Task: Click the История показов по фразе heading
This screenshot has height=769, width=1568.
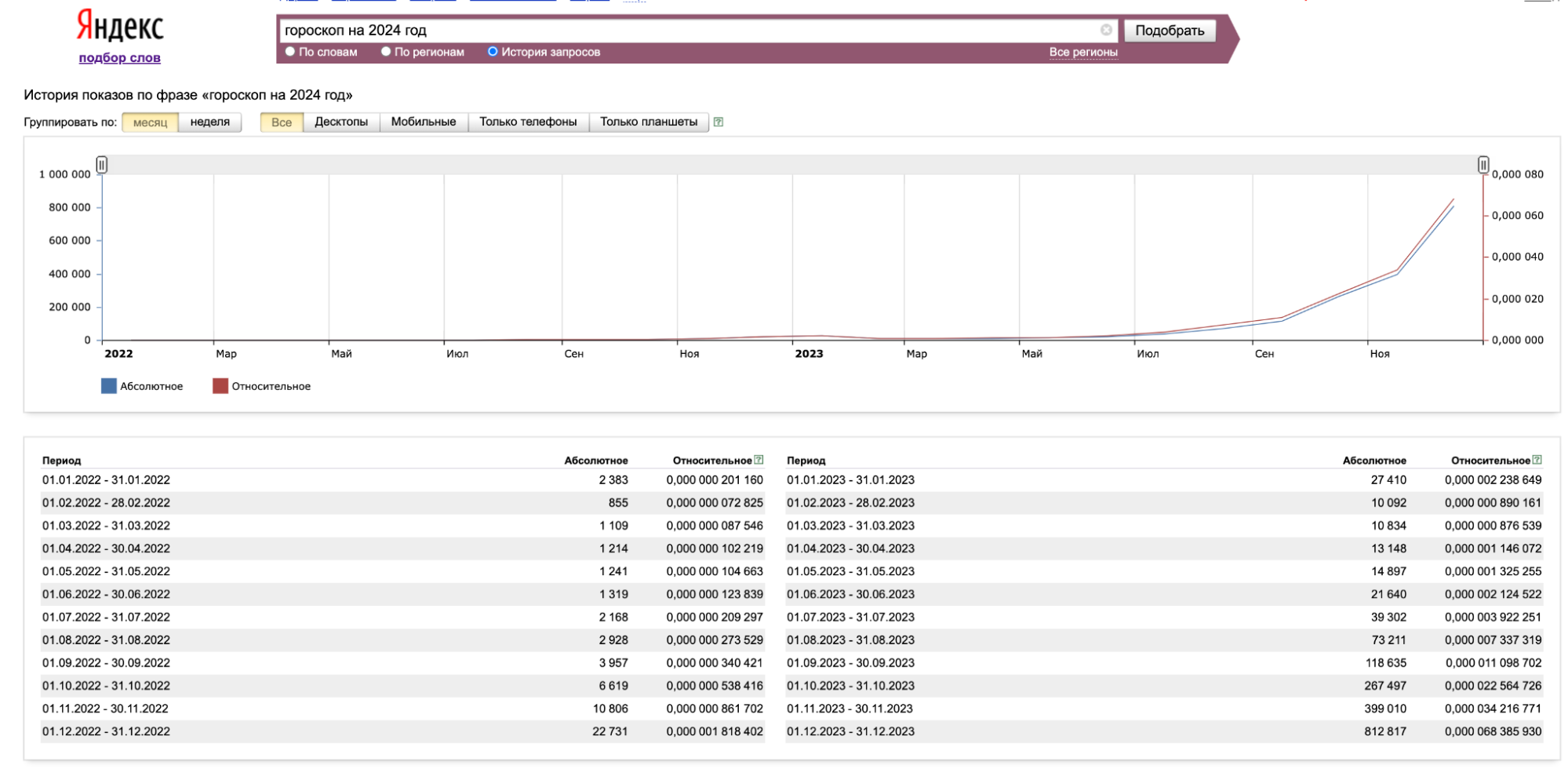Action: pos(188,95)
